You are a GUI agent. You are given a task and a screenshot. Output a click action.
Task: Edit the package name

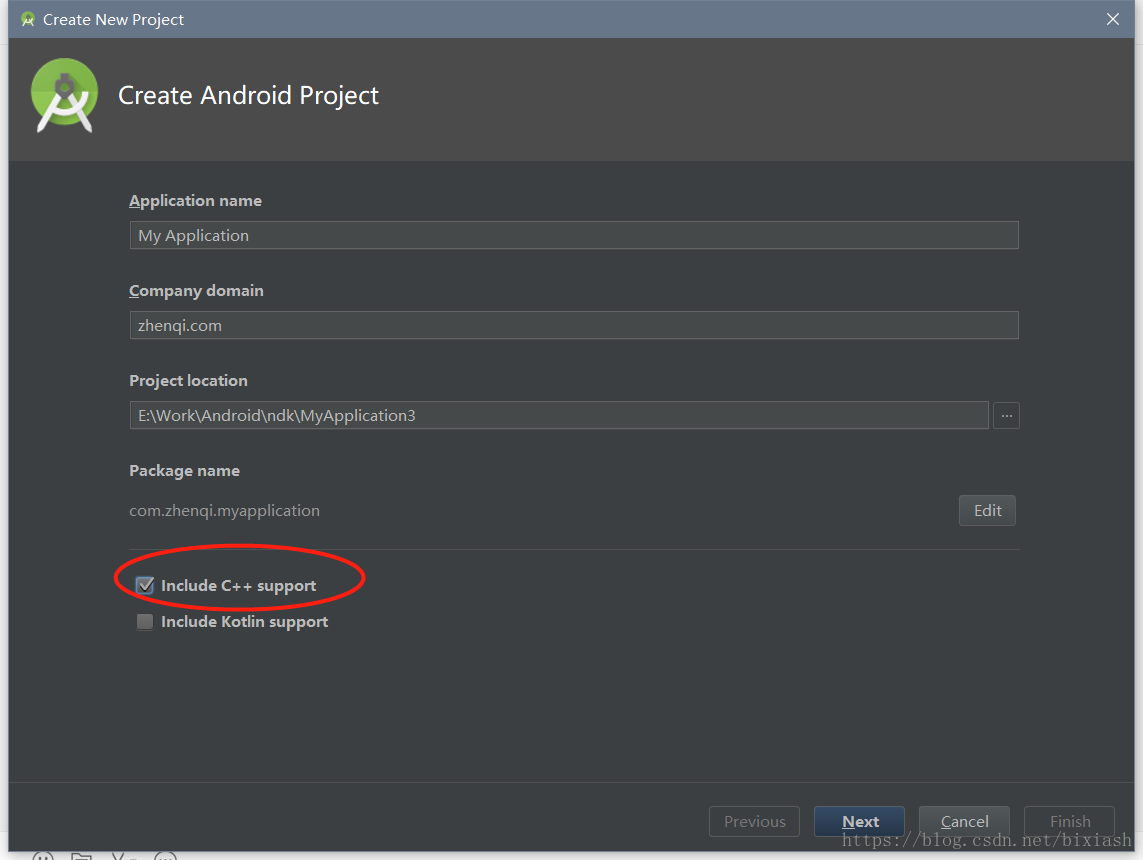click(x=987, y=510)
